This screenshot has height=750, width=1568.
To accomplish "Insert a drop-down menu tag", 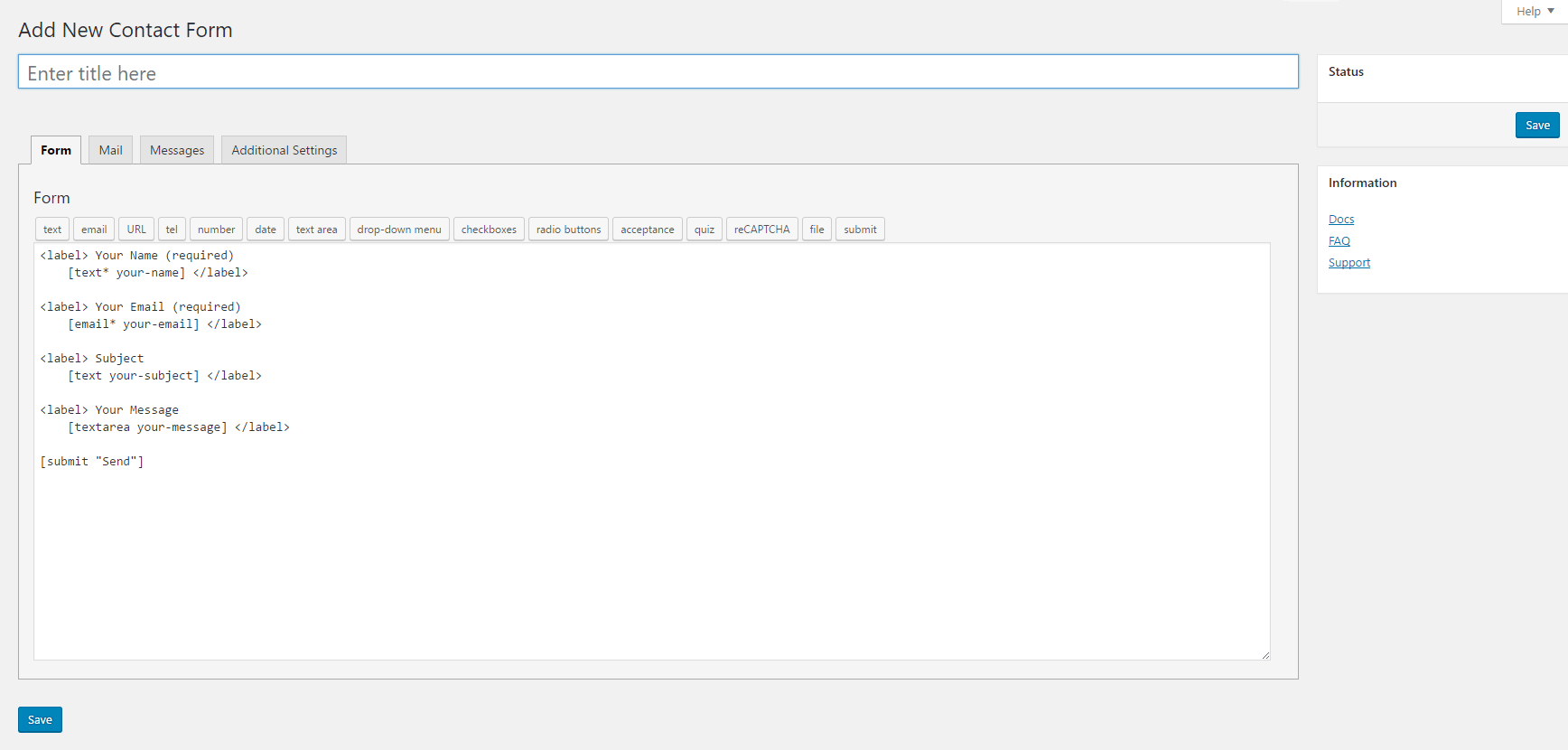I will pyautogui.click(x=399, y=230).
